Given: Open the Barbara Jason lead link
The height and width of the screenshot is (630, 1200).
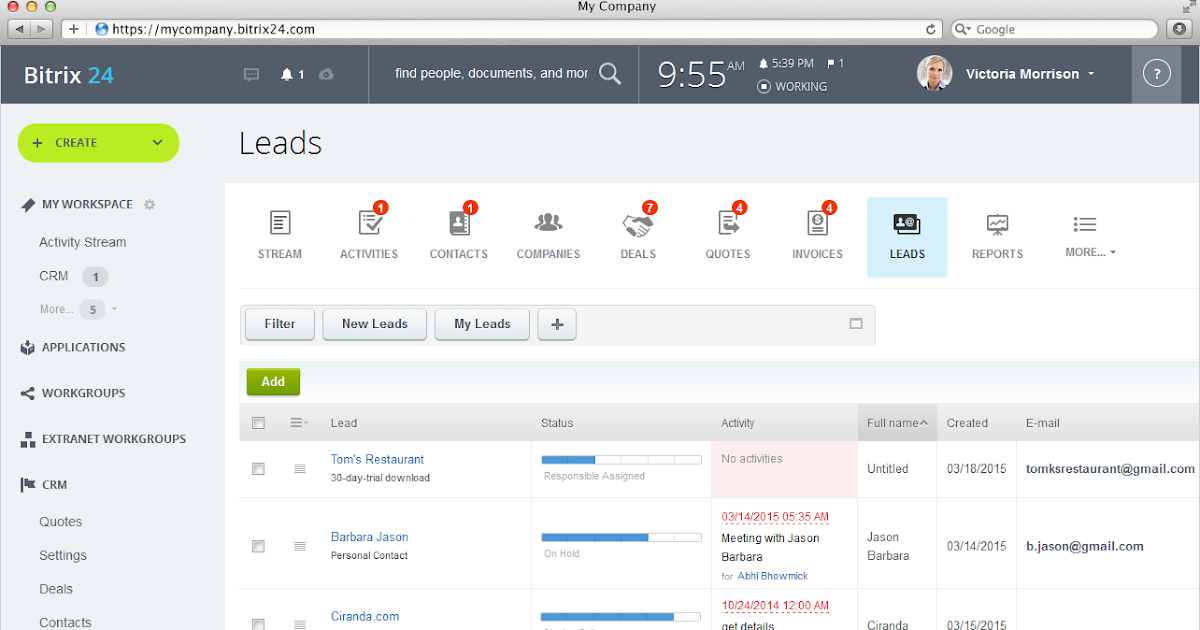Looking at the screenshot, I should click(369, 537).
